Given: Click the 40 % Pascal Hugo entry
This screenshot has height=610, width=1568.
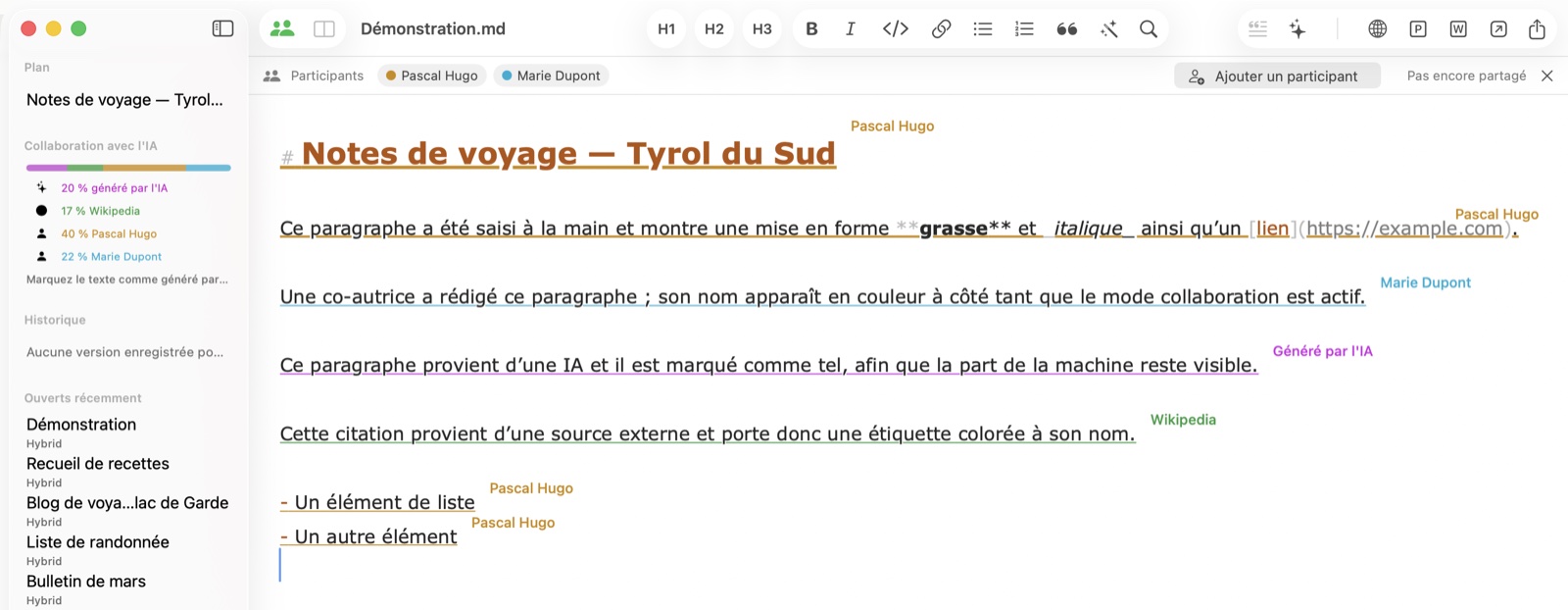Looking at the screenshot, I should point(109,233).
